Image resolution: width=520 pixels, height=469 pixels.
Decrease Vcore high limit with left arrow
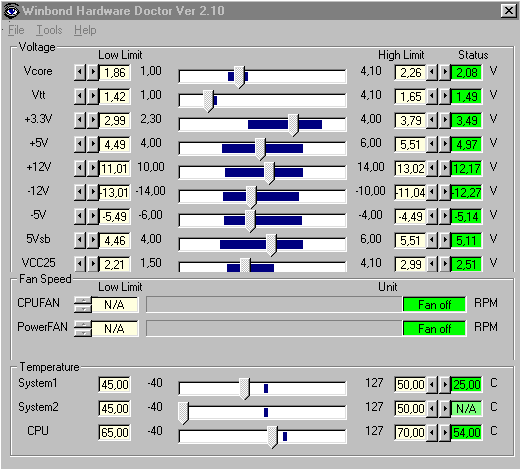(x=432, y=72)
